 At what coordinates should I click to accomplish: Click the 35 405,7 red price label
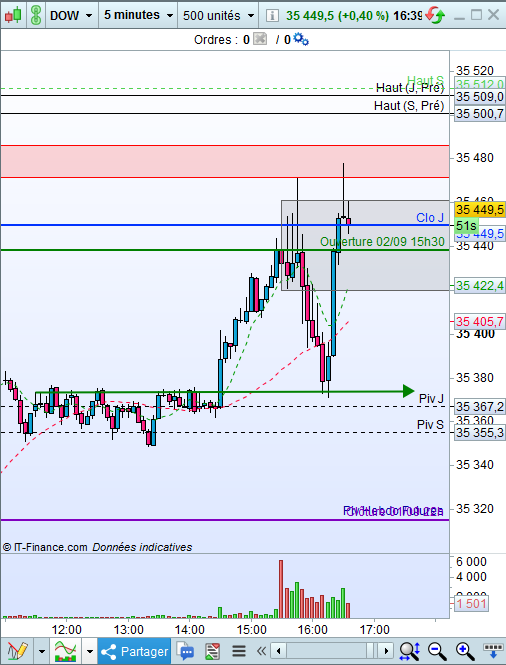click(x=480, y=321)
